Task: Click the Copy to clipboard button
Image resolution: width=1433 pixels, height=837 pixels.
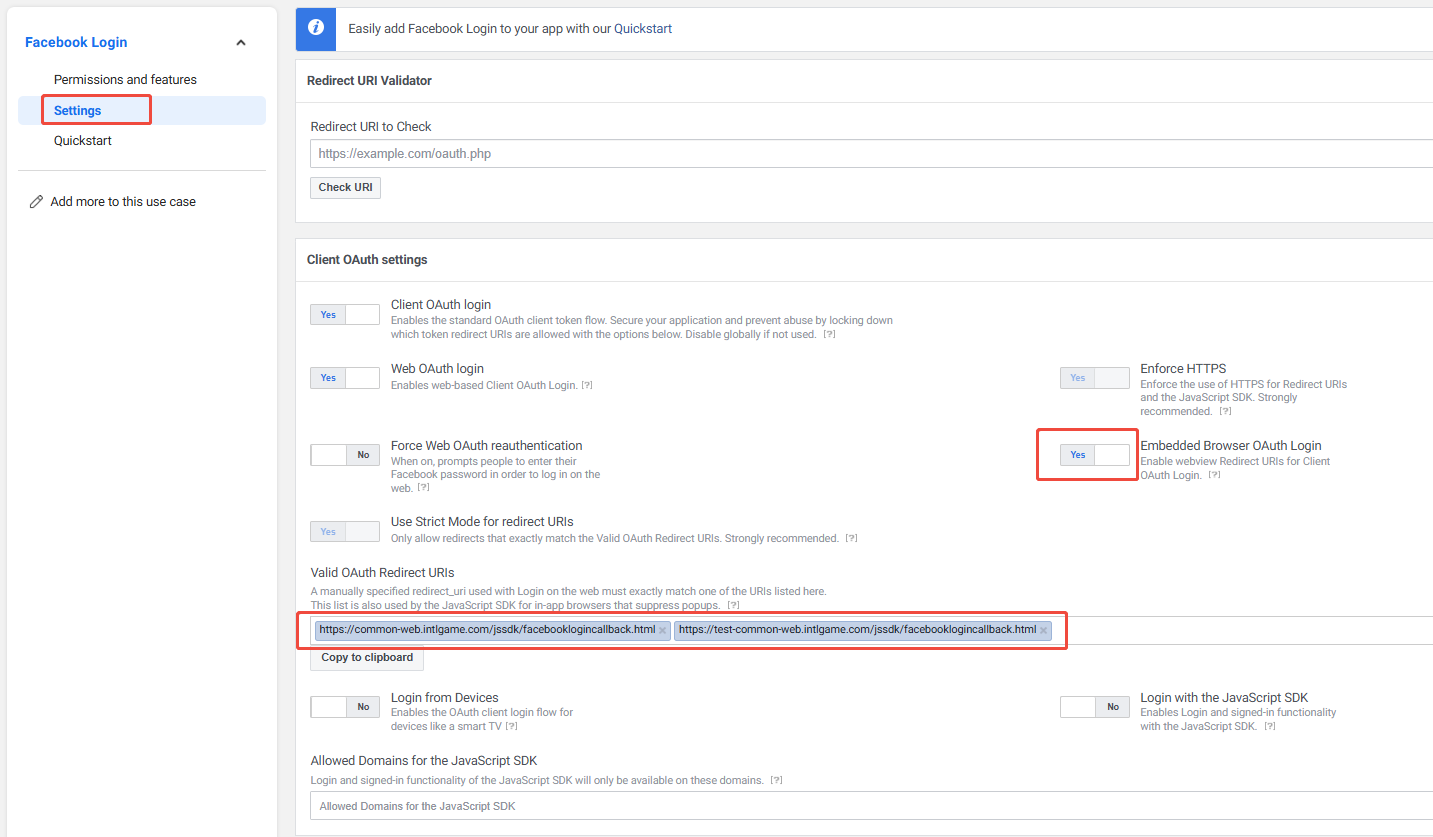Action: click(367, 658)
